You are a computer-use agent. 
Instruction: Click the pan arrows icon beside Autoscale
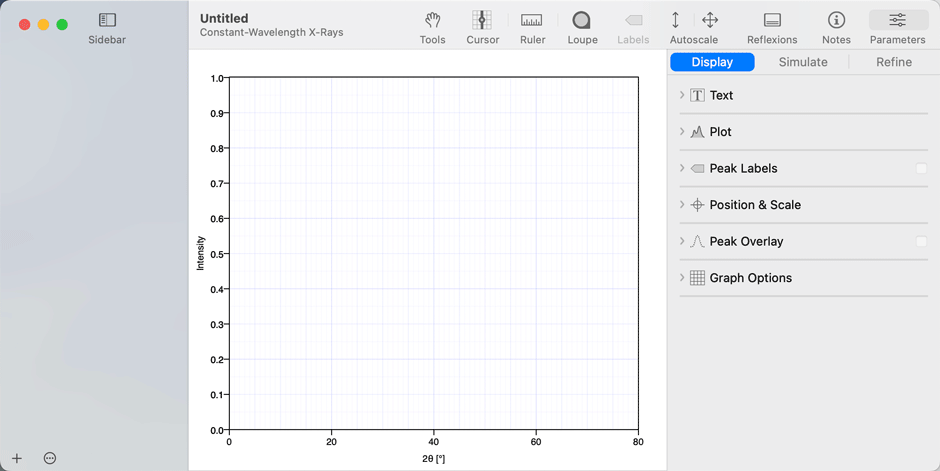[710, 21]
